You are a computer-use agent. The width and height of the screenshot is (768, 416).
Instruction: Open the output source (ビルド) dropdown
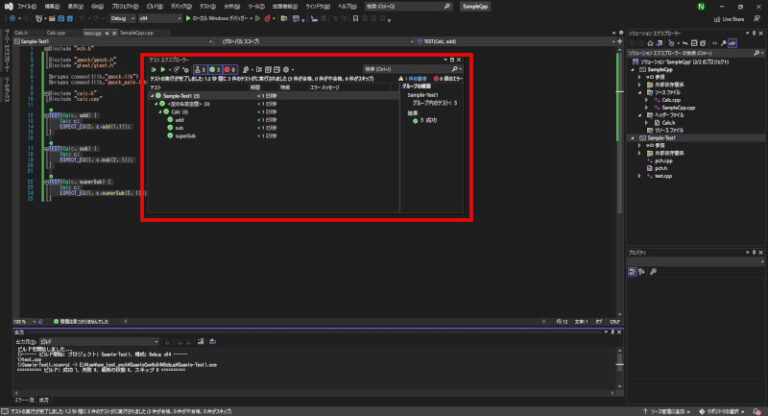tap(99, 342)
